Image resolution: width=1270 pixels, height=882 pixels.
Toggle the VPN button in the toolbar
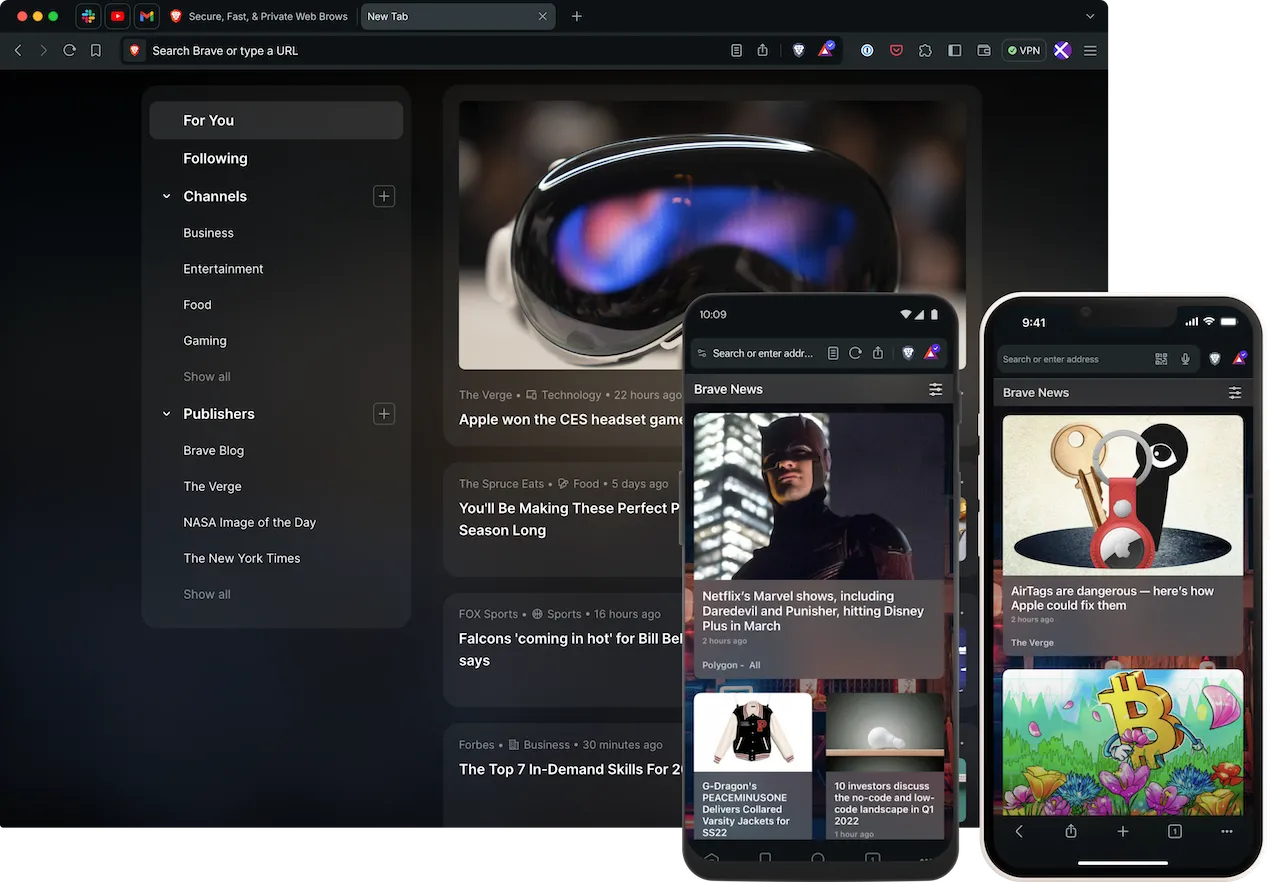point(1023,50)
